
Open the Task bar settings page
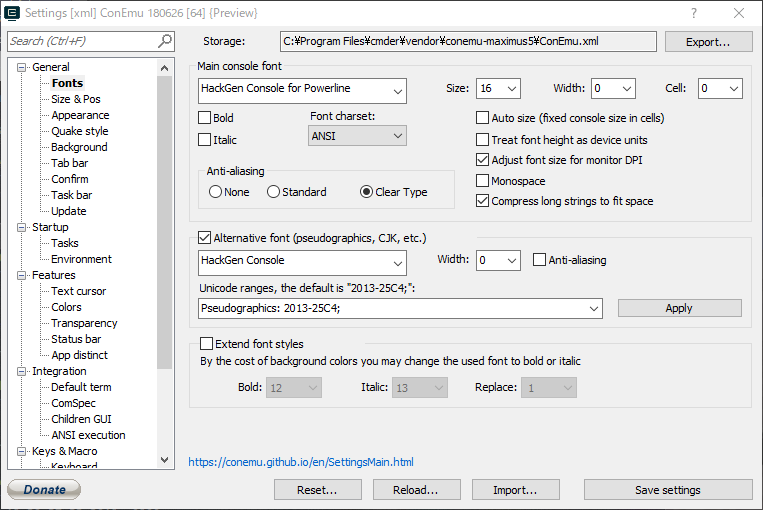click(x=72, y=195)
